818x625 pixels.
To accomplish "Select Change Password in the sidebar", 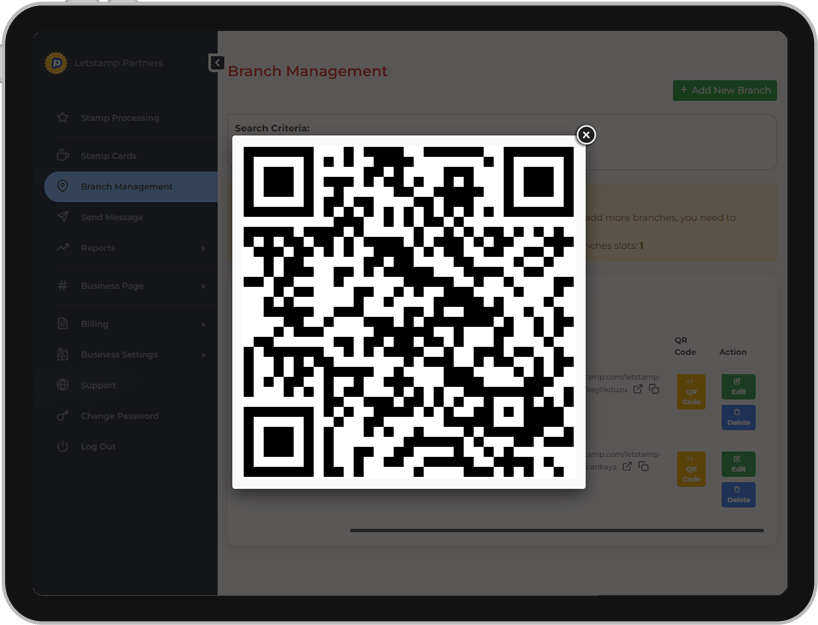I will coord(119,416).
